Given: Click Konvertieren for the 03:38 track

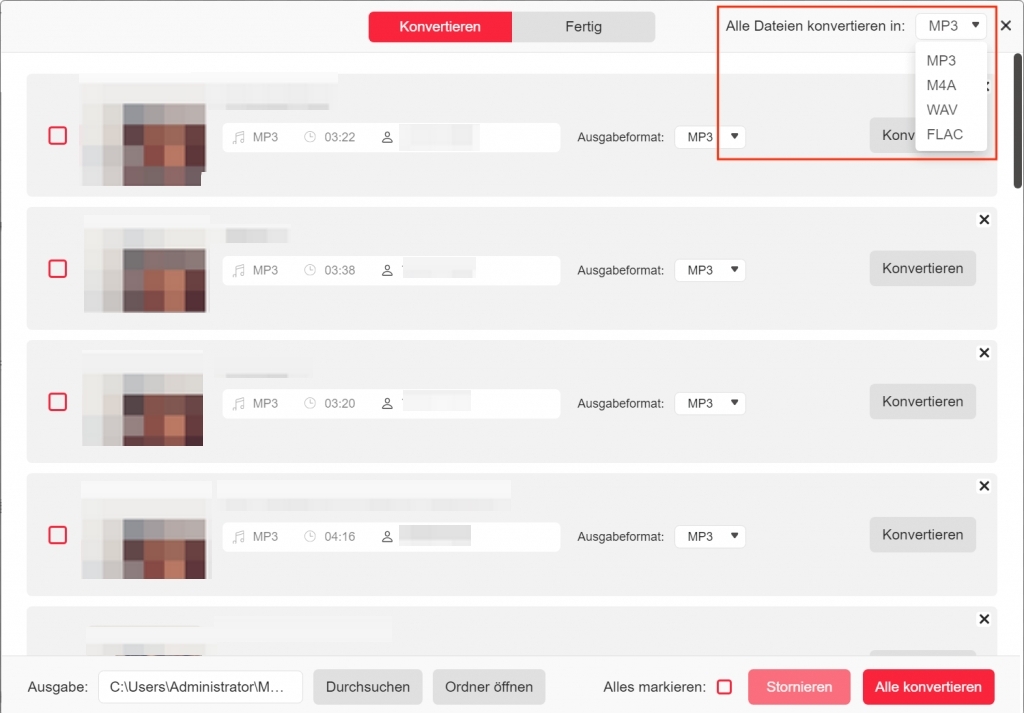Looking at the screenshot, I should click(922, 268).
